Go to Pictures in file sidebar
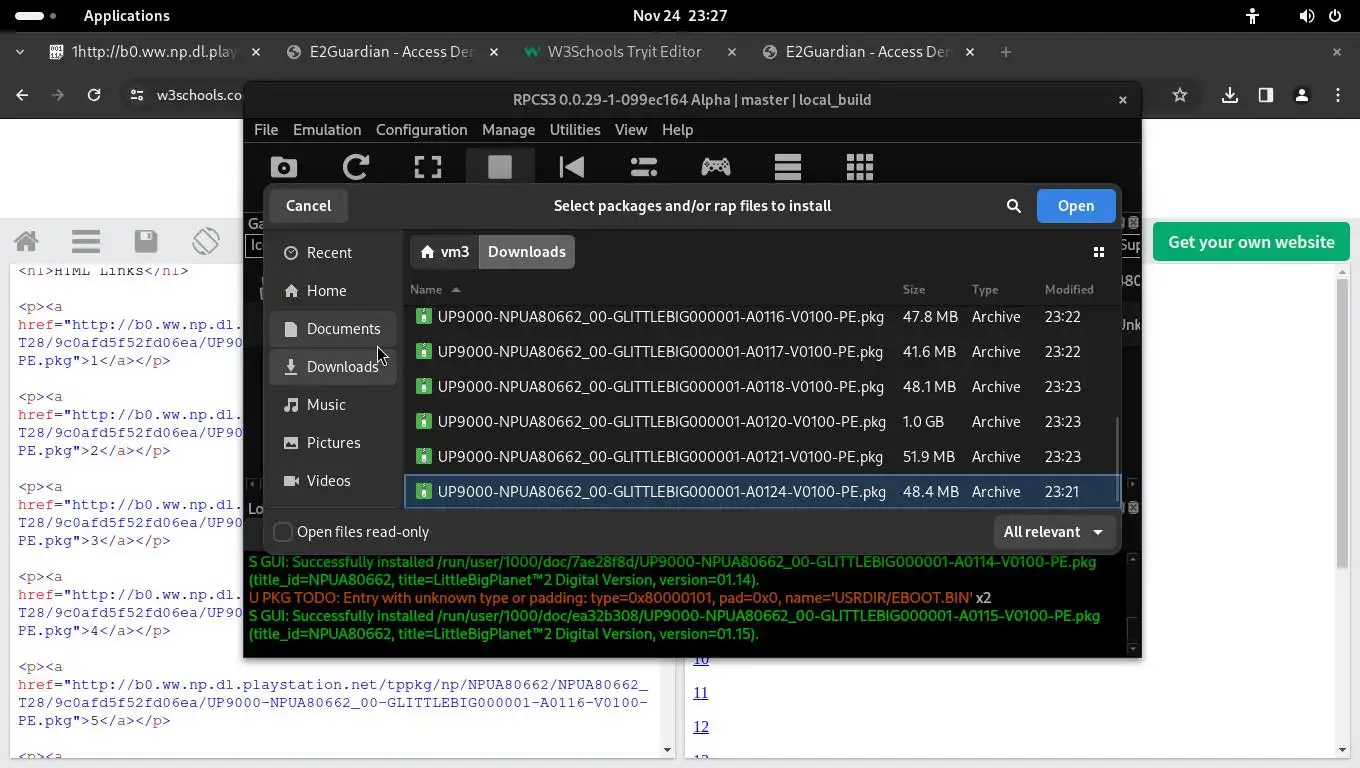The image size is (1360, 768). 333,443
